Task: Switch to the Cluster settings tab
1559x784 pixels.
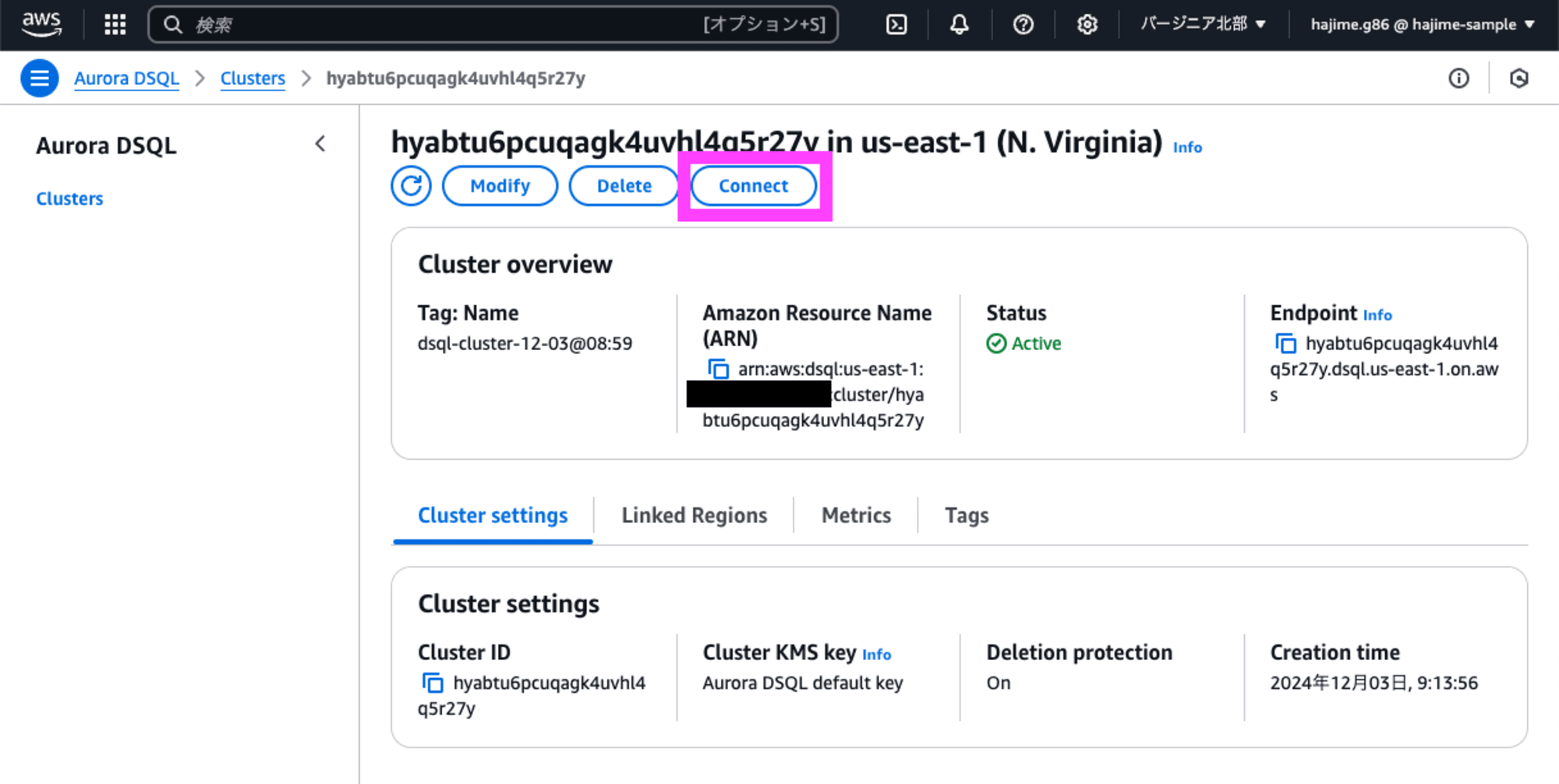Action: (x=493, y=515)
